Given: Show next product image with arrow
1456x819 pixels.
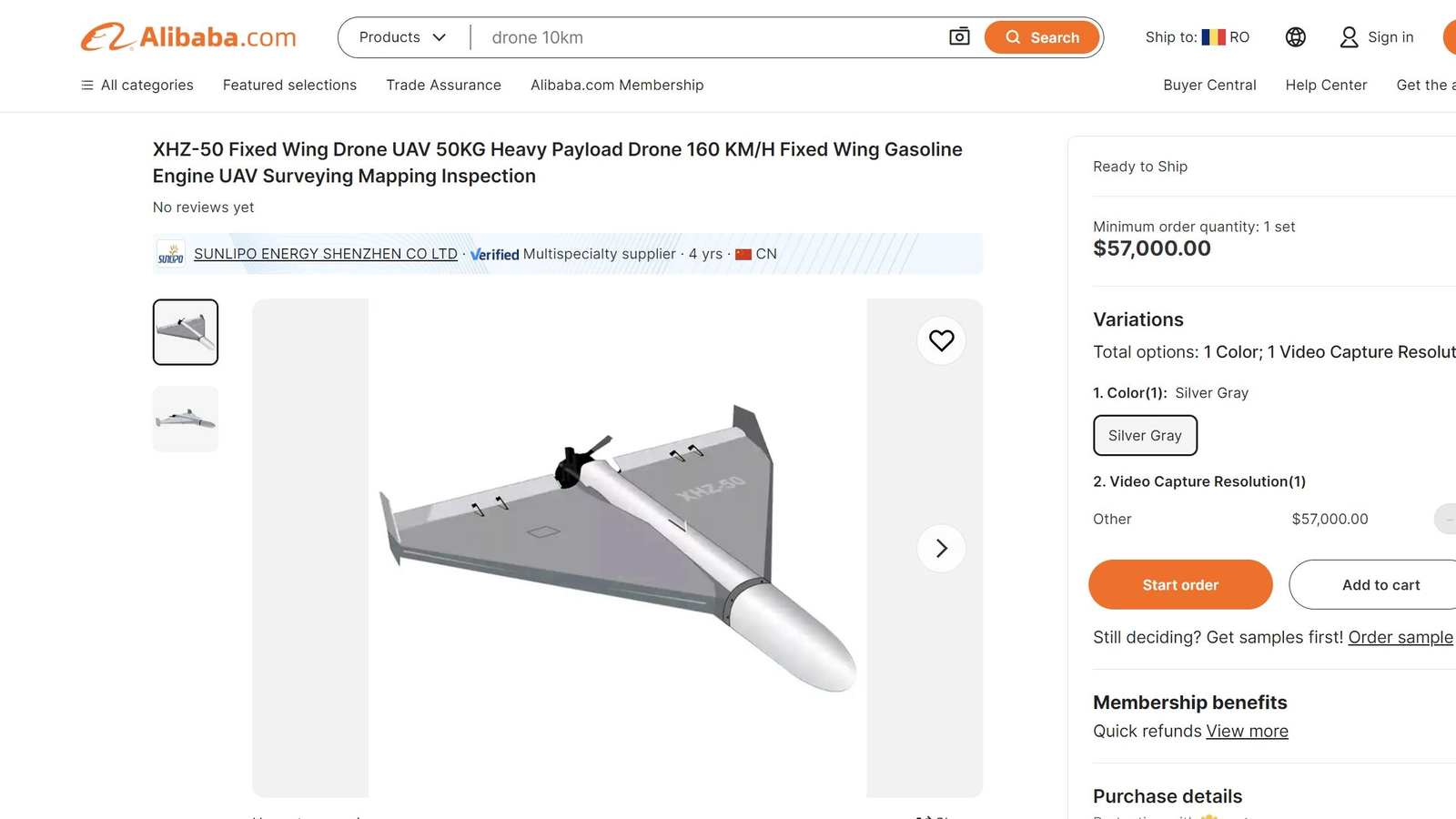Looking at the screenshot, I should [941, 548].
